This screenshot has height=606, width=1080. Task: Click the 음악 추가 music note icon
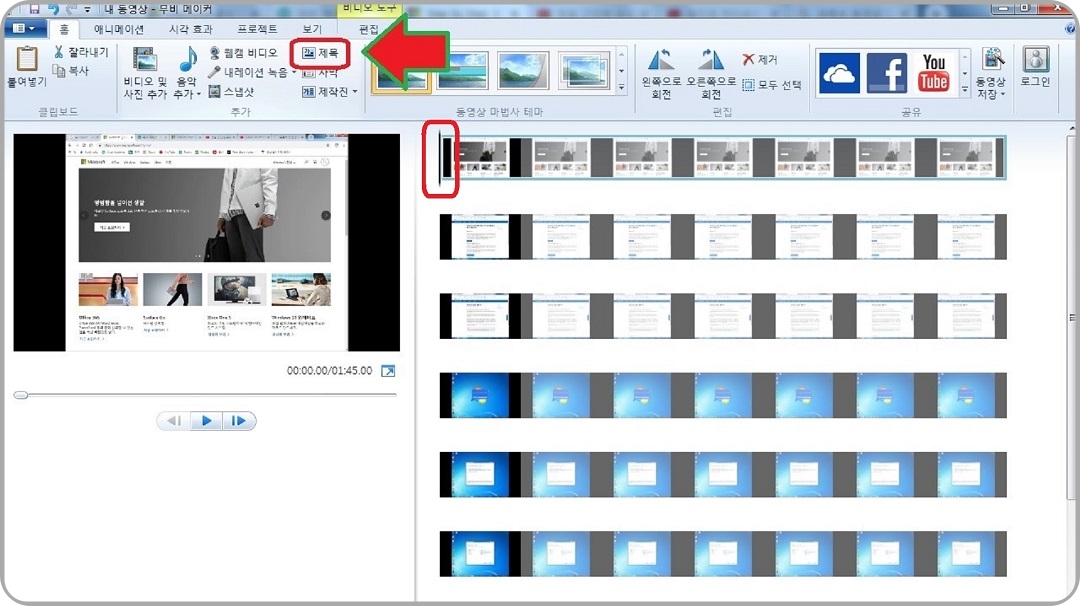pyautogui.click(x=187, y=59)
